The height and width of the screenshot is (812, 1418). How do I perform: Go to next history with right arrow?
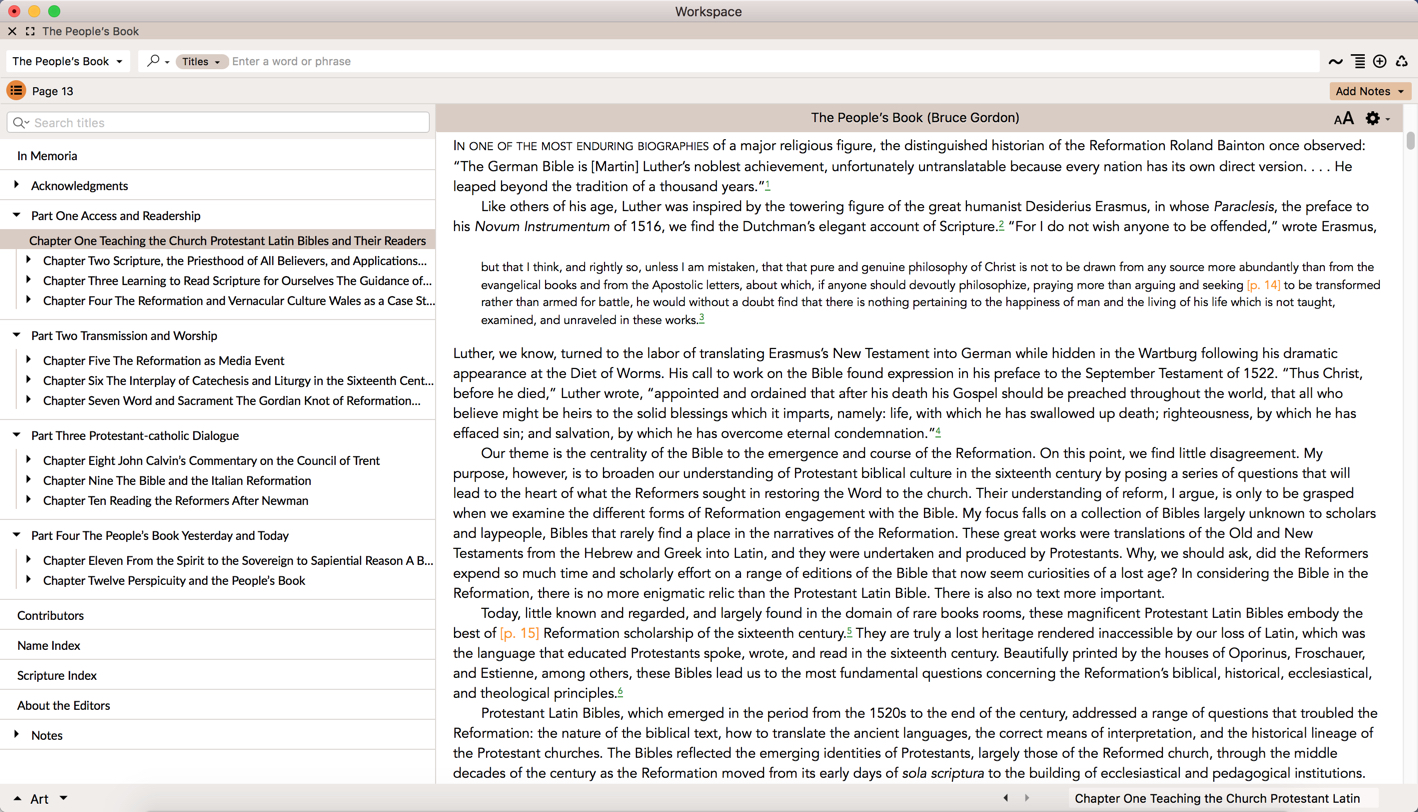[1027, 798]
